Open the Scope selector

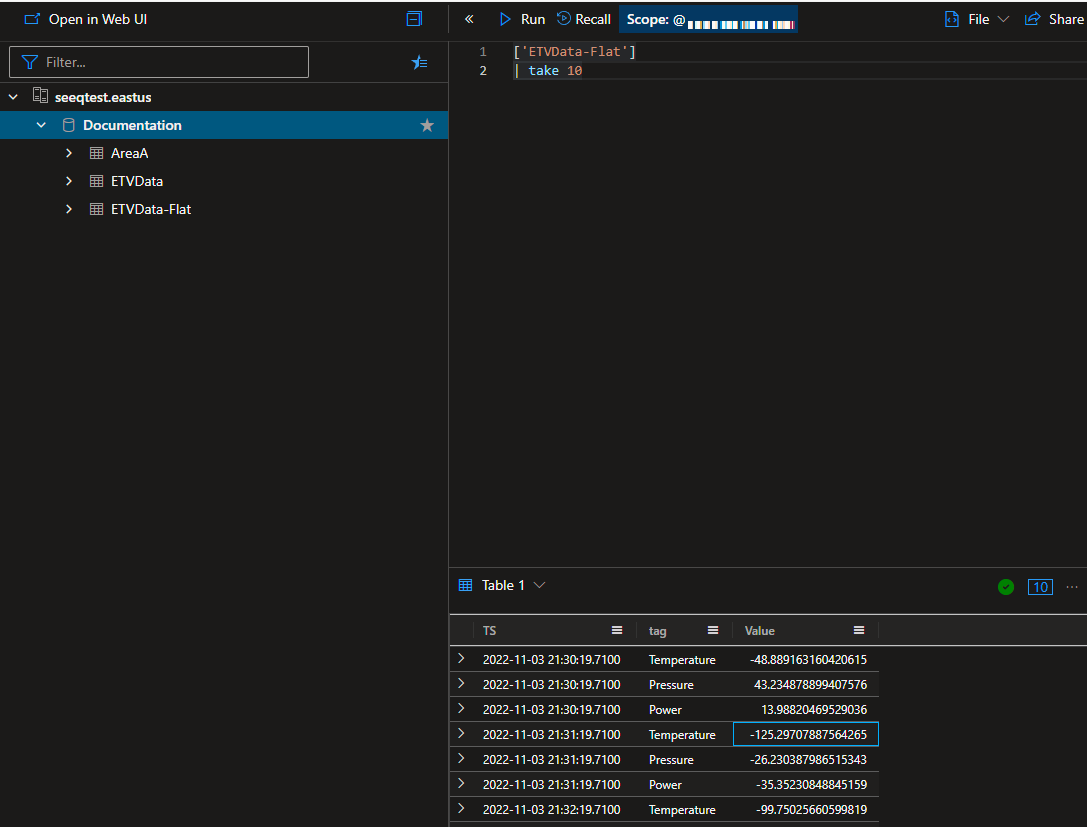coord(708,18)
